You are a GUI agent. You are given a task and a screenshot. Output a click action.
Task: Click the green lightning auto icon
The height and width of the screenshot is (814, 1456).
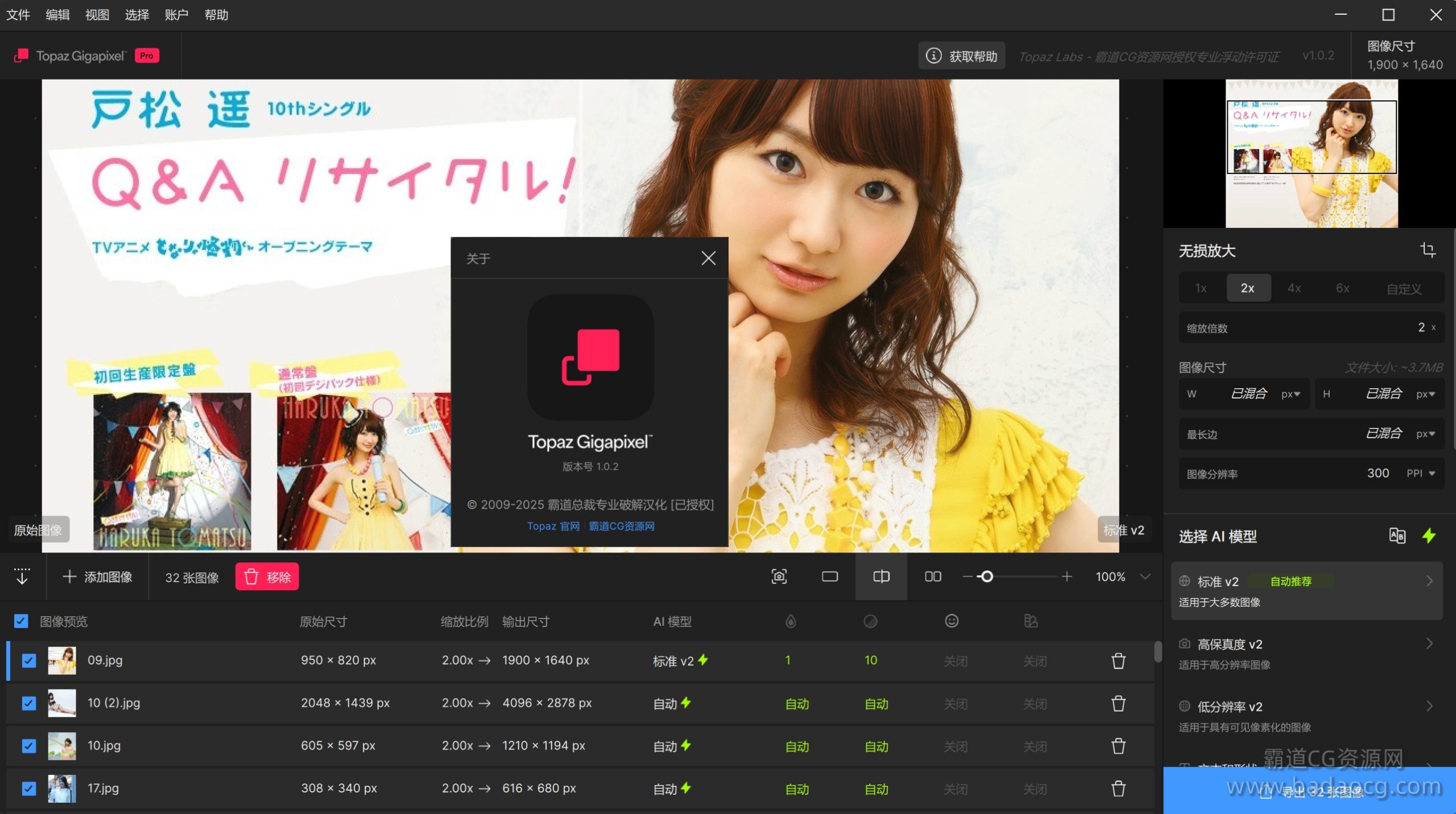click(1429, 535)
